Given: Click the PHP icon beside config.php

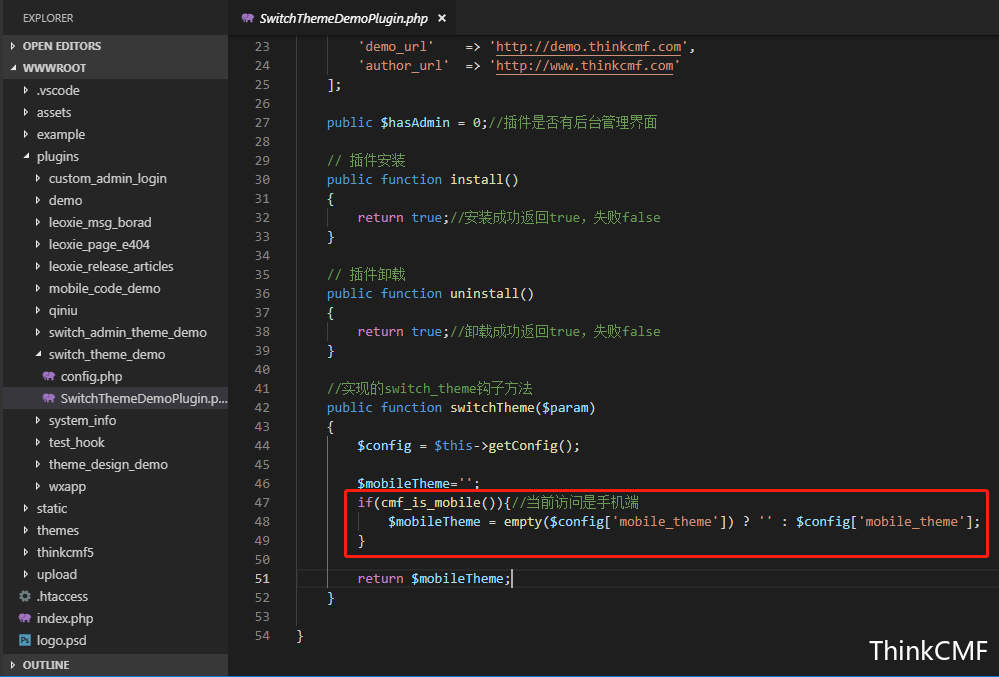Looking at the screenshot, I should pos(48,376).
